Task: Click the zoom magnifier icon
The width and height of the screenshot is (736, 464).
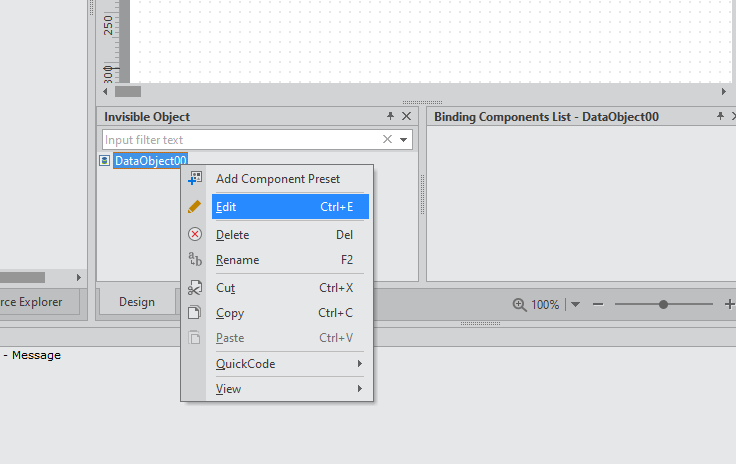Action: click(x=519, y=304)
